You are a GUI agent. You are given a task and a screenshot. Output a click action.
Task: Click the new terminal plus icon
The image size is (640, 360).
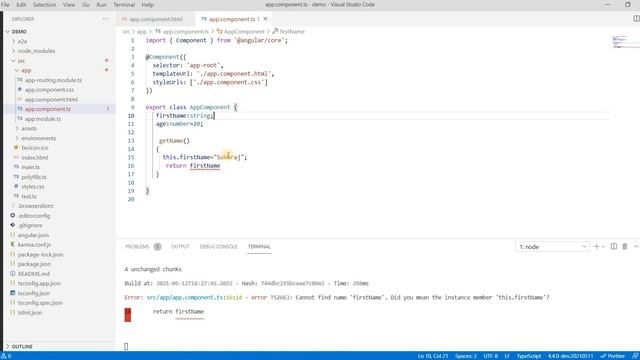coord(596,247)
